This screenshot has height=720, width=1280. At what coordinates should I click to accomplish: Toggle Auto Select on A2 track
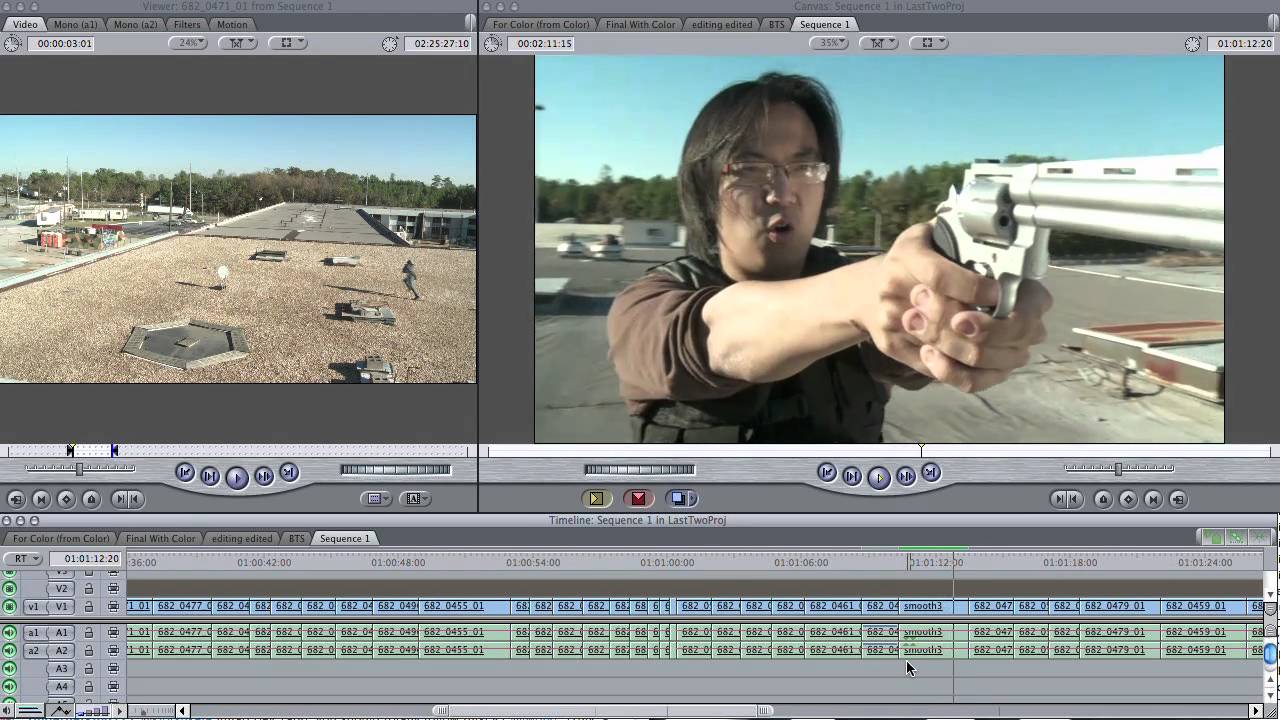click(113, 650)
